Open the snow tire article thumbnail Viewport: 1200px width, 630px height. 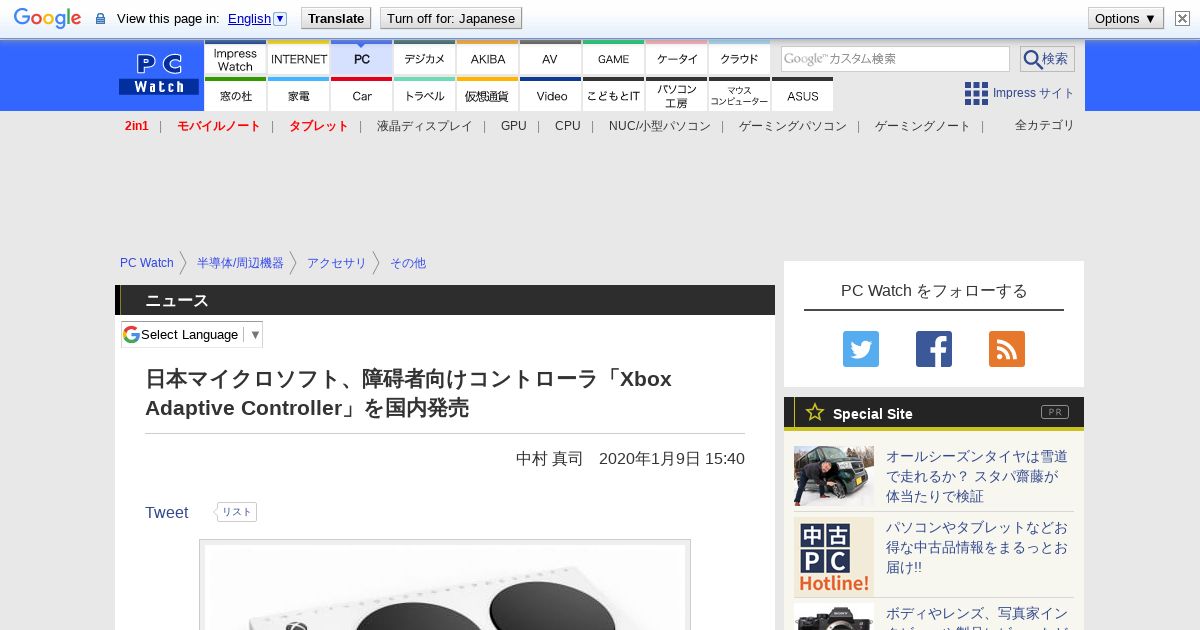coord(834,476)
